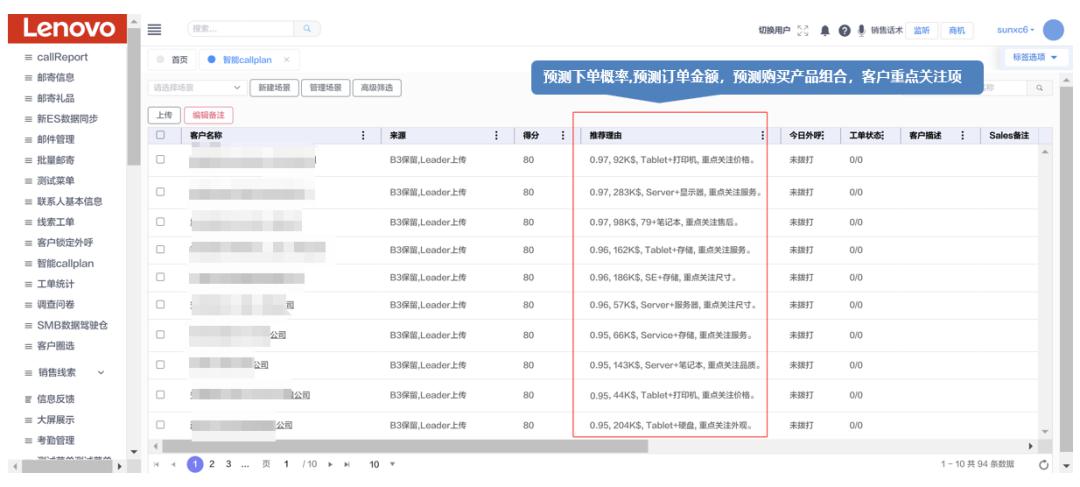The image size is (1080, 487).
Task: Close the 智能callplan tab
Action: pyautogui.click(x=287, y=60)
